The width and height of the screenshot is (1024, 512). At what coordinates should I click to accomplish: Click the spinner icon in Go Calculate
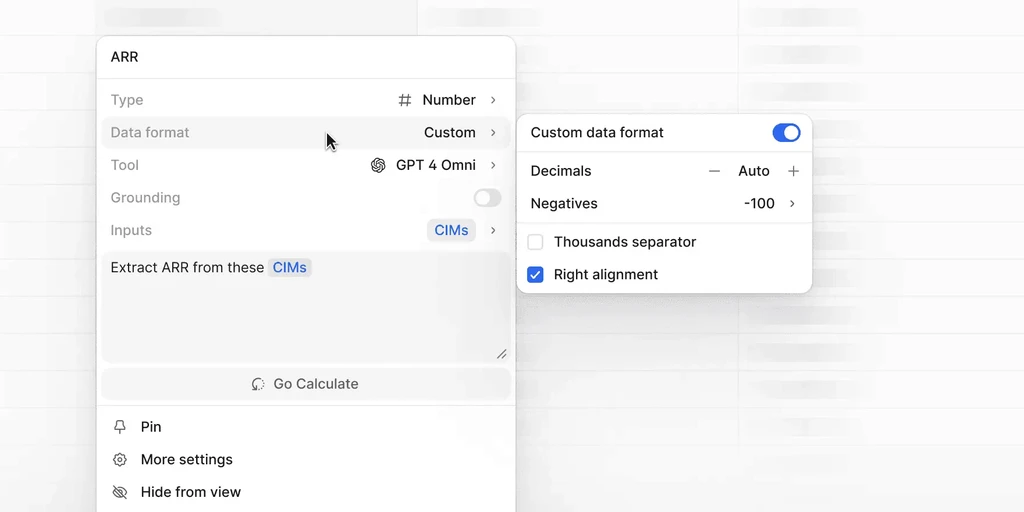click(259, 384)
